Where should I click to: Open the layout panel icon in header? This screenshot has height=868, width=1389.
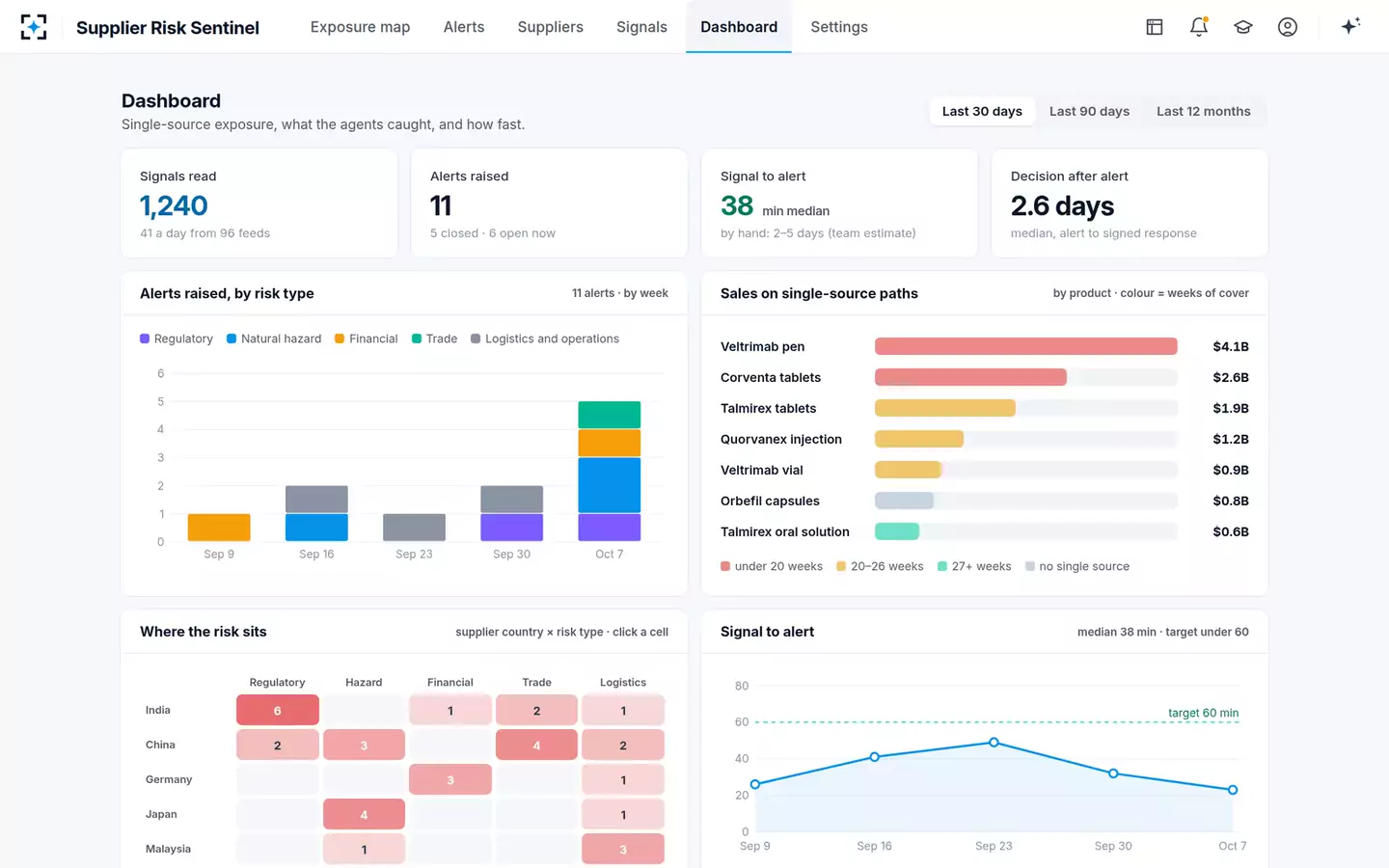click(1155, 27)
